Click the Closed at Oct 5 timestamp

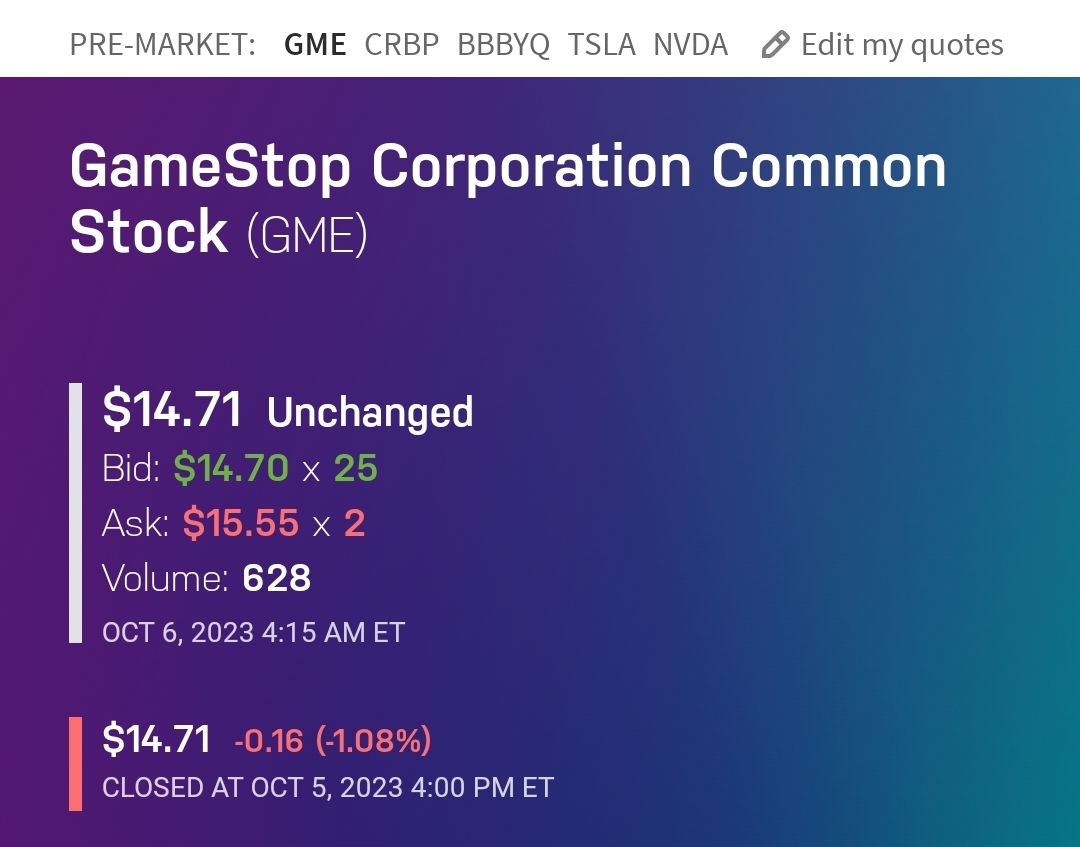(327, 788)
